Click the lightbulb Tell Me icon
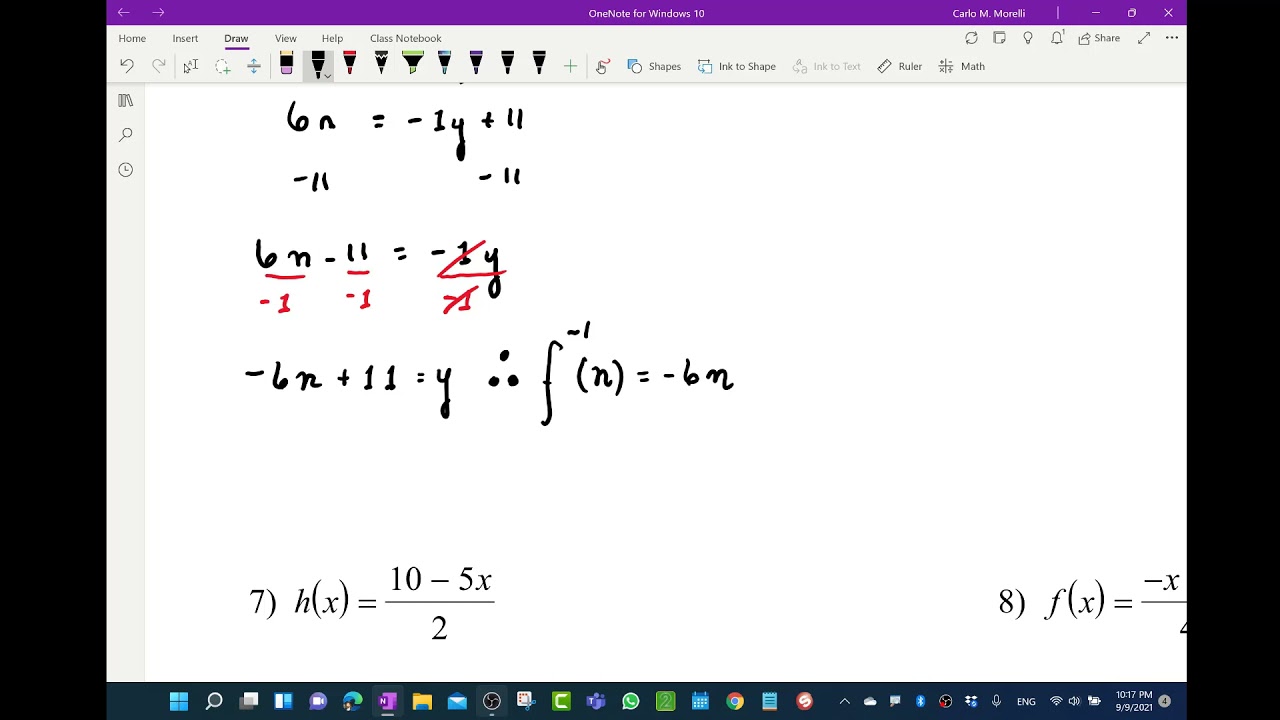 point(1028,38)
